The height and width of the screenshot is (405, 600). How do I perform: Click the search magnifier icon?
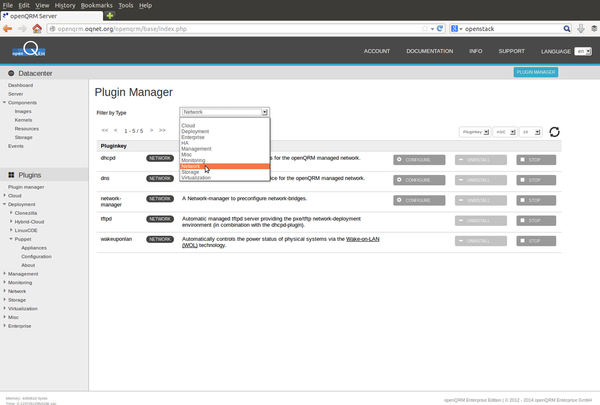tap(567, 29)
